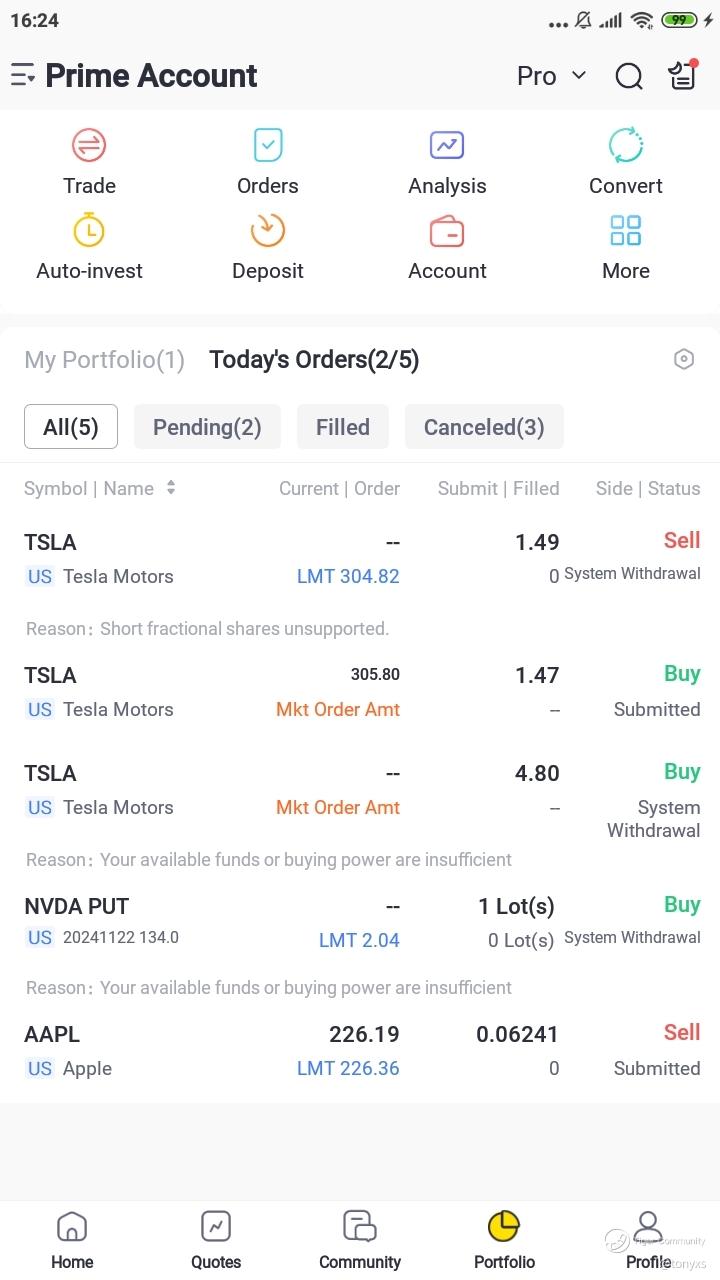Open the notifications icon with red dot
This screenshot has height=1280, width=720.
683,75
